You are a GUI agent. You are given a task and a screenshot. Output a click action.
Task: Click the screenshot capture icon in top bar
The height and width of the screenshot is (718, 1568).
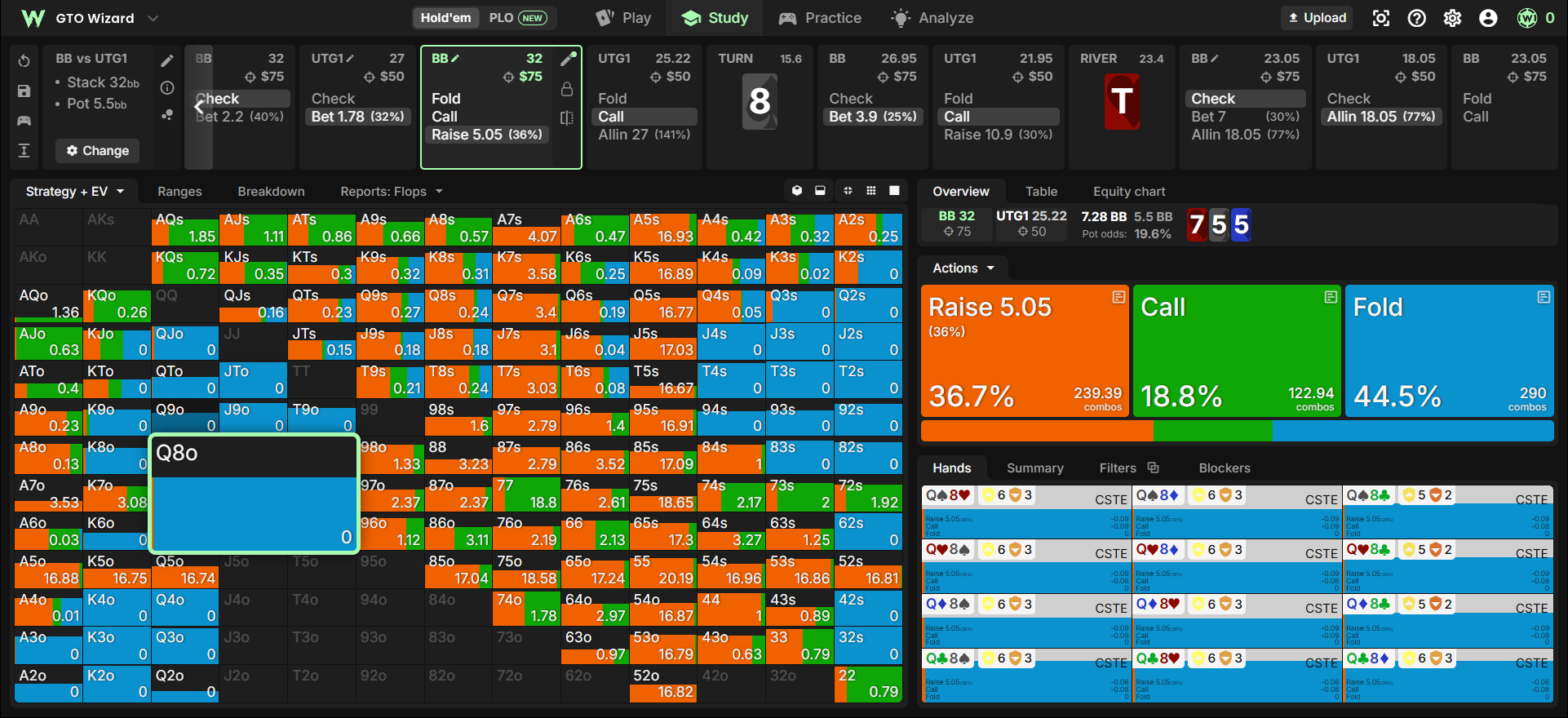(1381, 18)
